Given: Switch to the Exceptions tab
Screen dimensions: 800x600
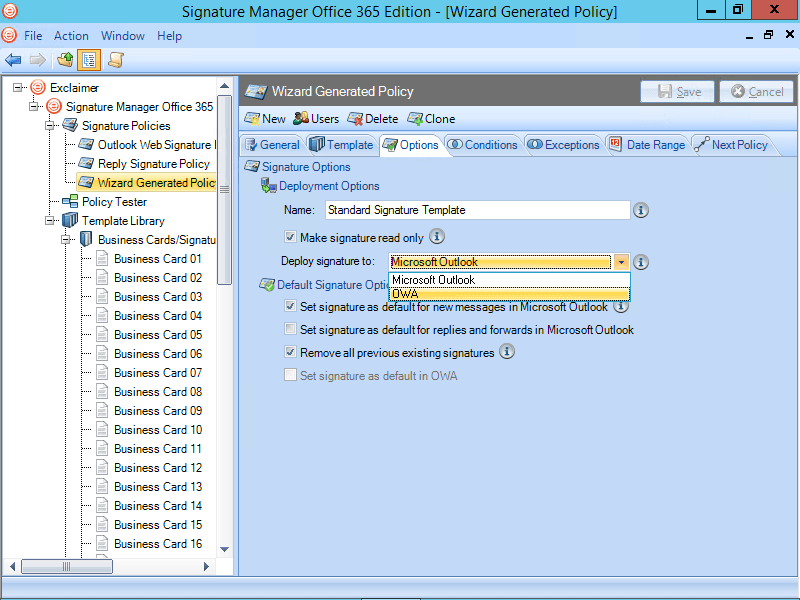Looking at the screenshot, I should tap(563, 145).
